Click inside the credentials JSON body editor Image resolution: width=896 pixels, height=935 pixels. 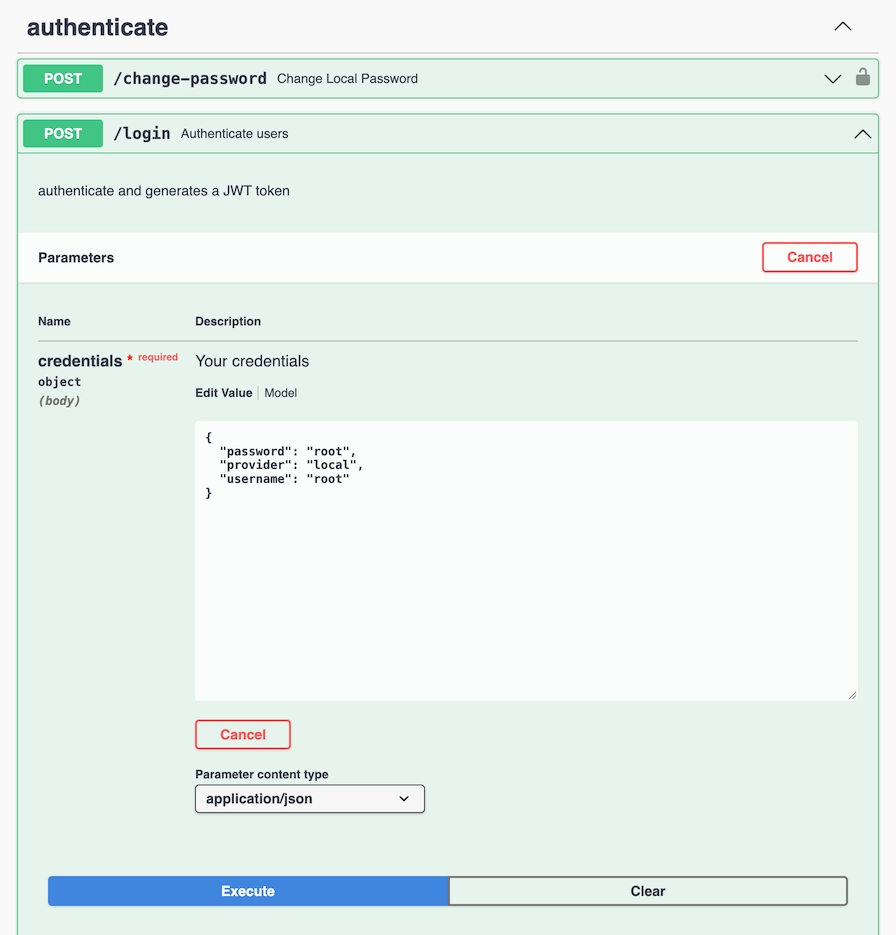[x=526, y=561]
